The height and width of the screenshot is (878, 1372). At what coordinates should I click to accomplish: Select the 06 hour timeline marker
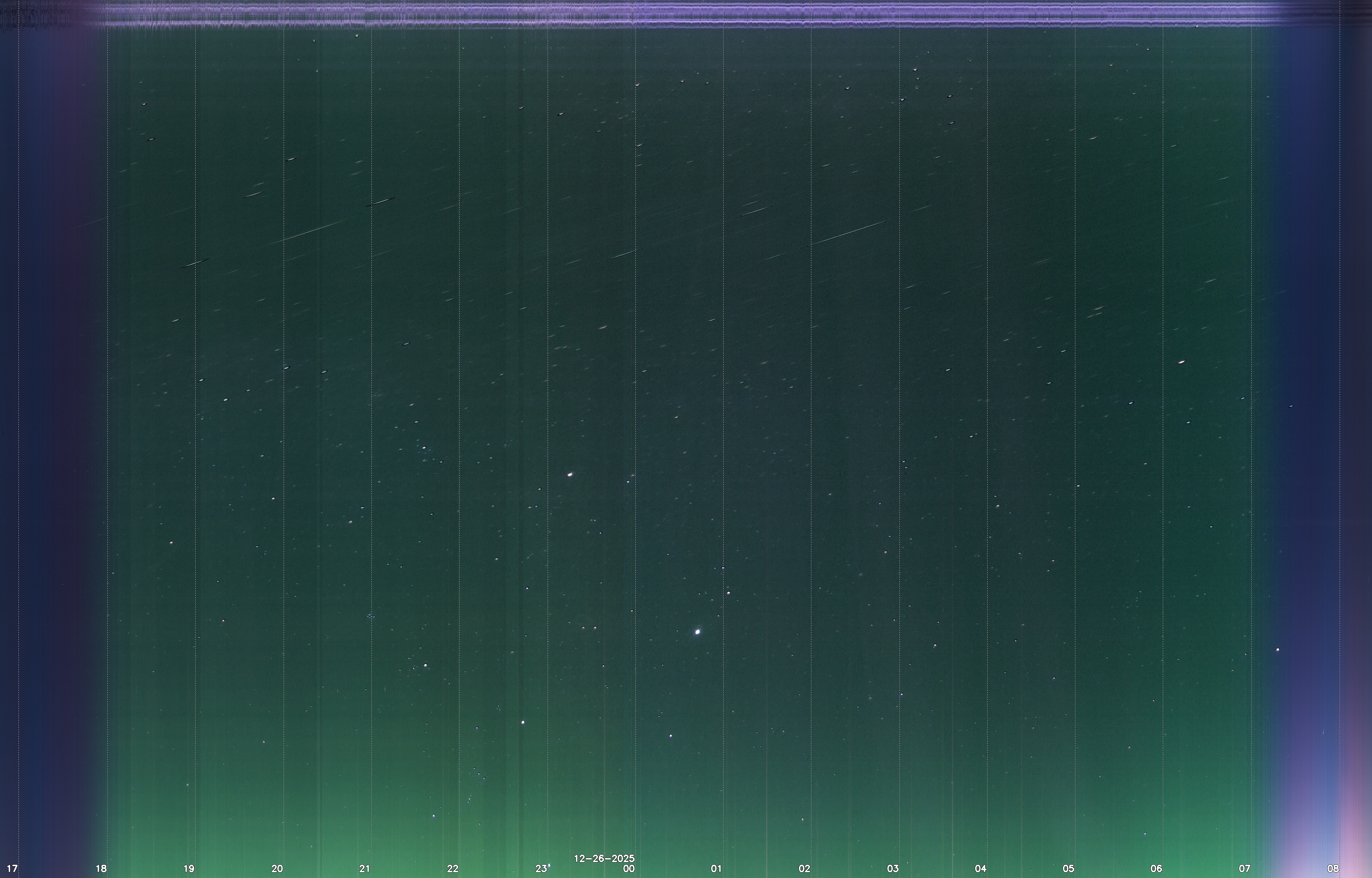tap(1156, 869)
